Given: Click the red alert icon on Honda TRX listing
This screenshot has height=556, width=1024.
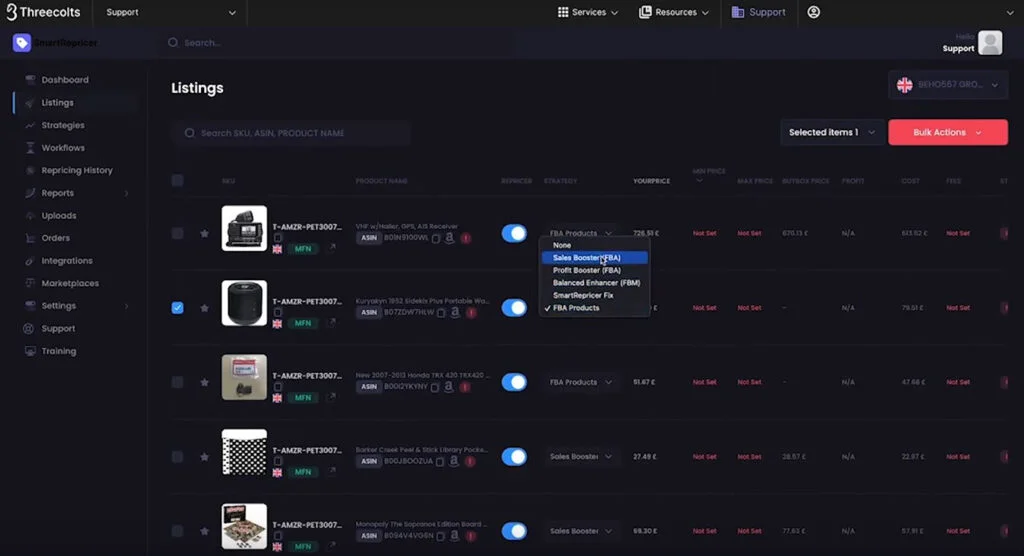Looking at the screenshot, I should [466, 386].
